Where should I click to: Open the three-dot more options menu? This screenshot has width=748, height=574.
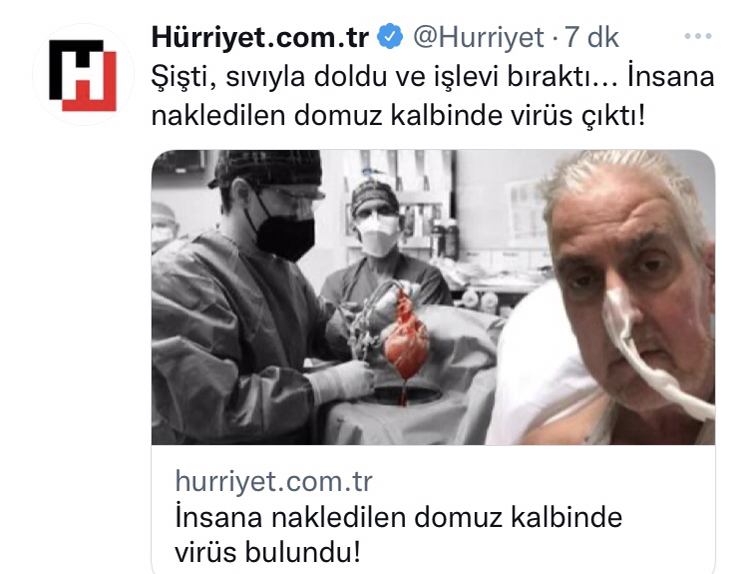click(698, 36)
